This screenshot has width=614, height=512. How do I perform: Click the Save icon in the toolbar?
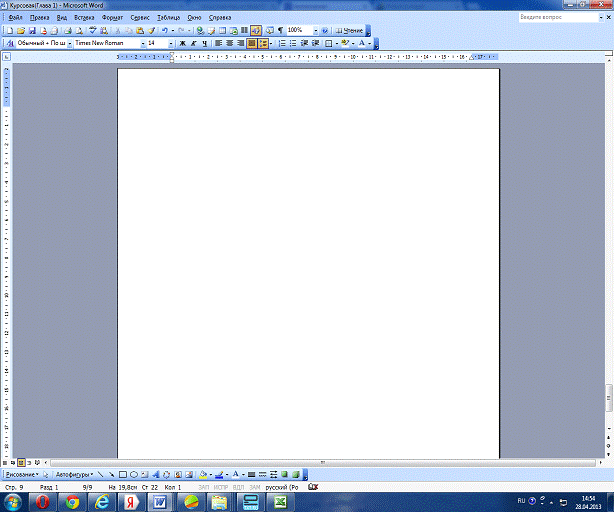[x=31, y=31]
